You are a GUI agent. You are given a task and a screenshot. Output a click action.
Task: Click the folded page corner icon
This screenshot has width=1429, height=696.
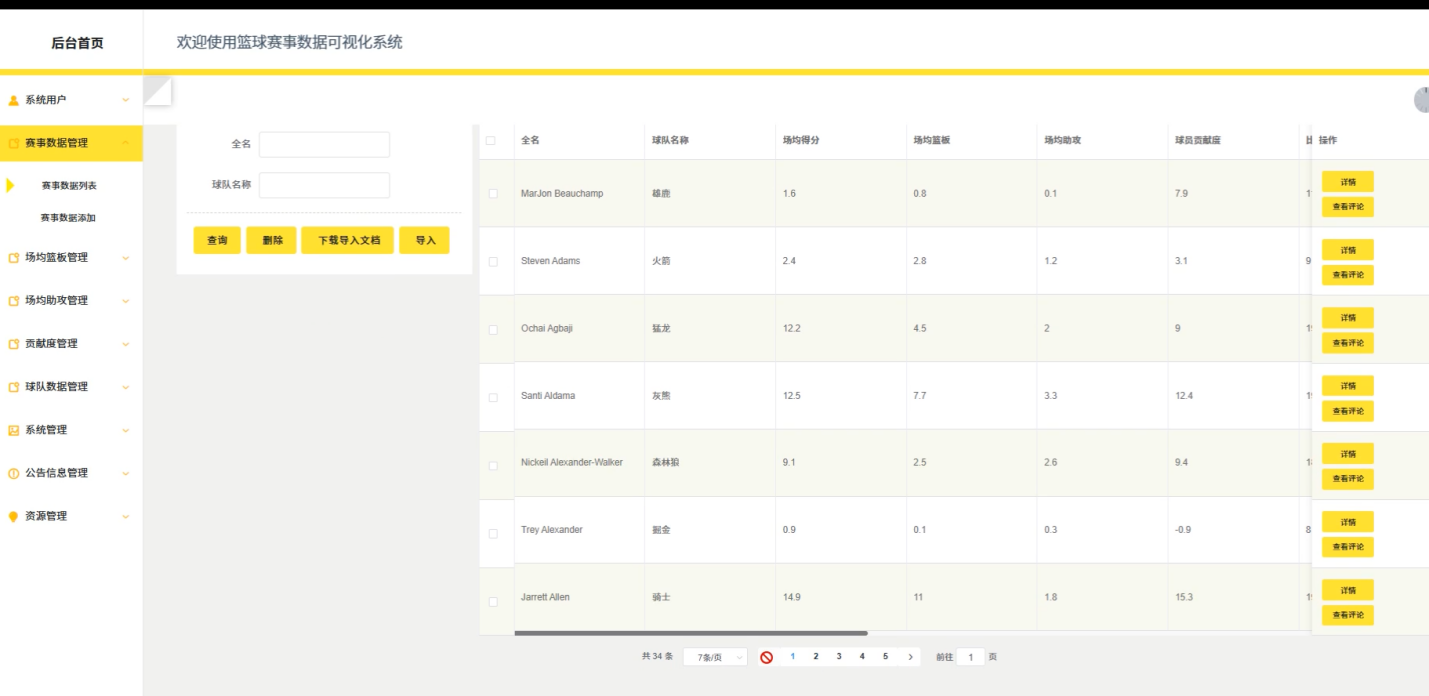point(158,91)
